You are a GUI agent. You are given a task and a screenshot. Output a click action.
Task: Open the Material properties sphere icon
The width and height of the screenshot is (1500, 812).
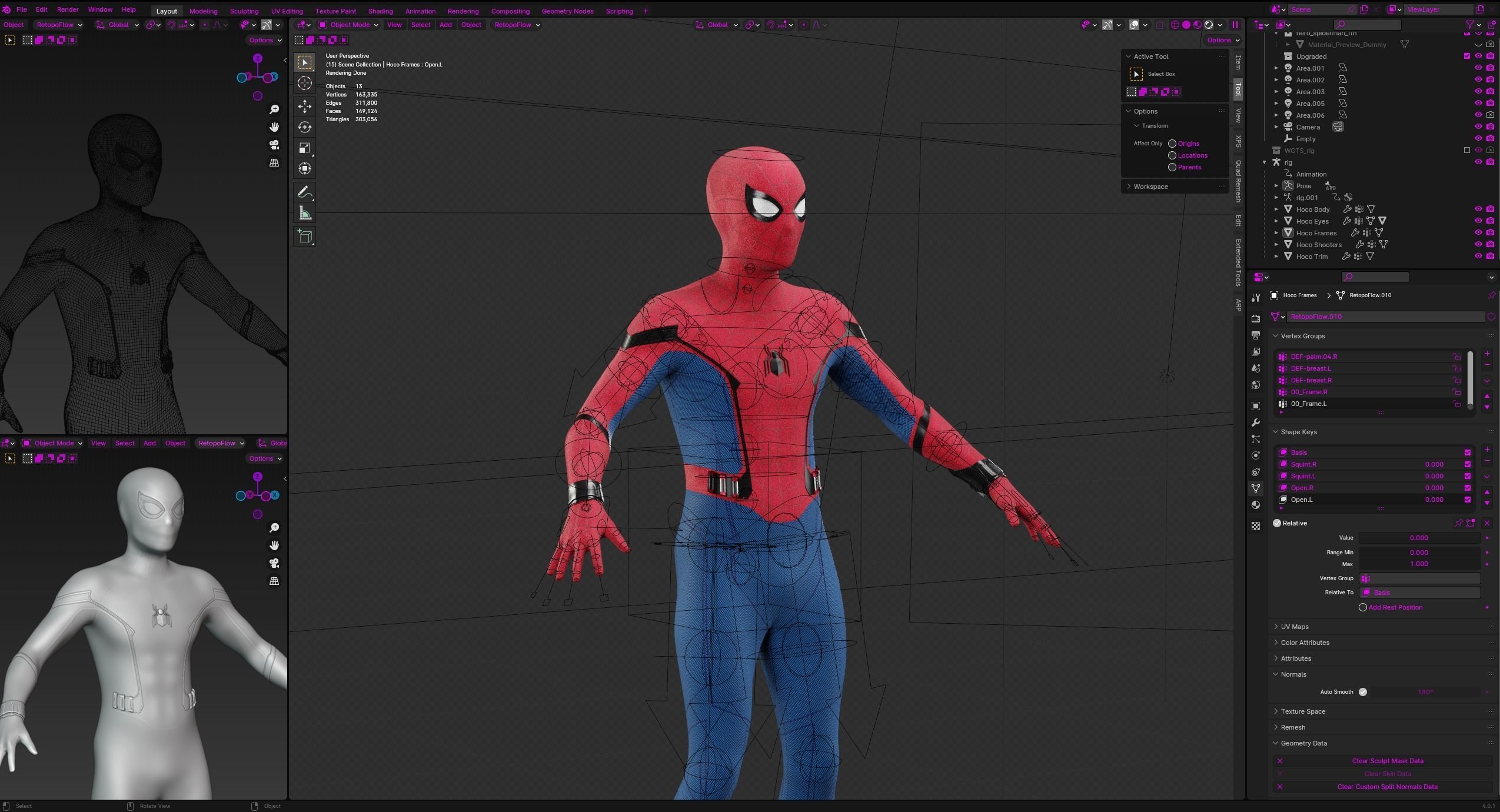tap(1256, 505)
